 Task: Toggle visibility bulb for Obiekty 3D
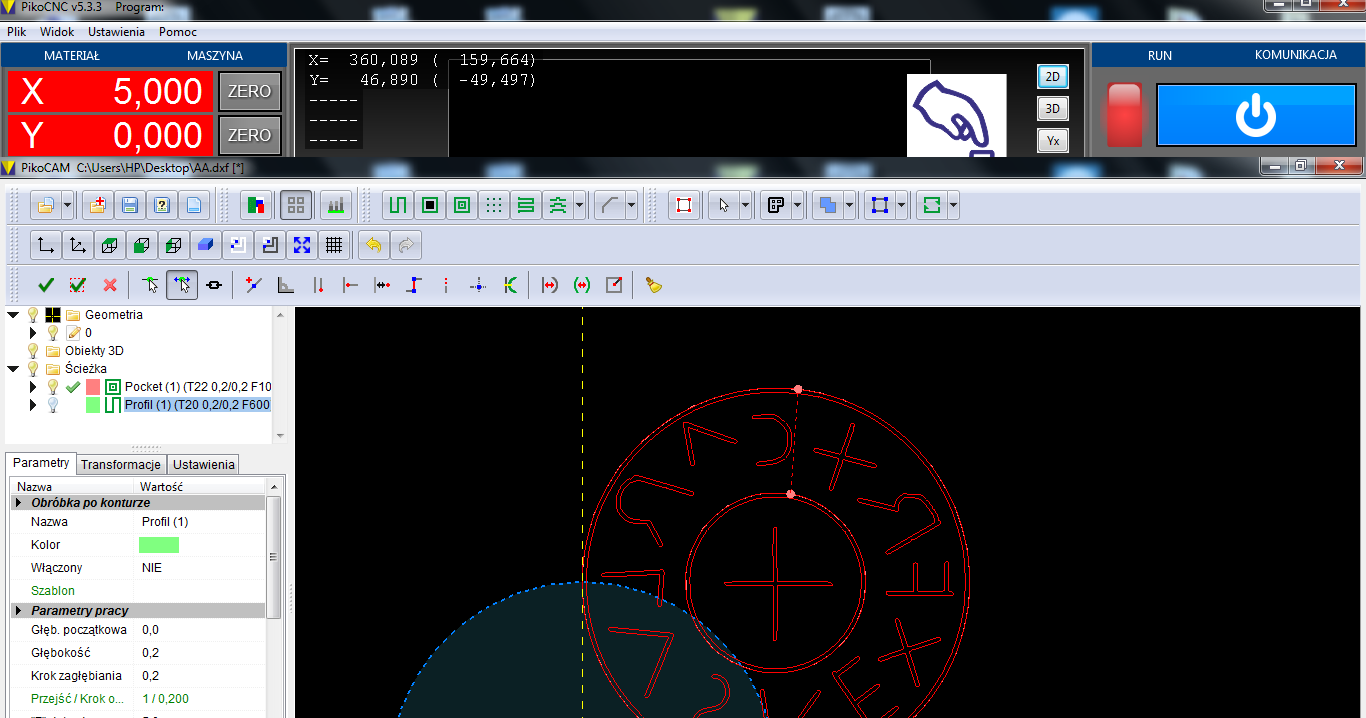tap(33, 351)
